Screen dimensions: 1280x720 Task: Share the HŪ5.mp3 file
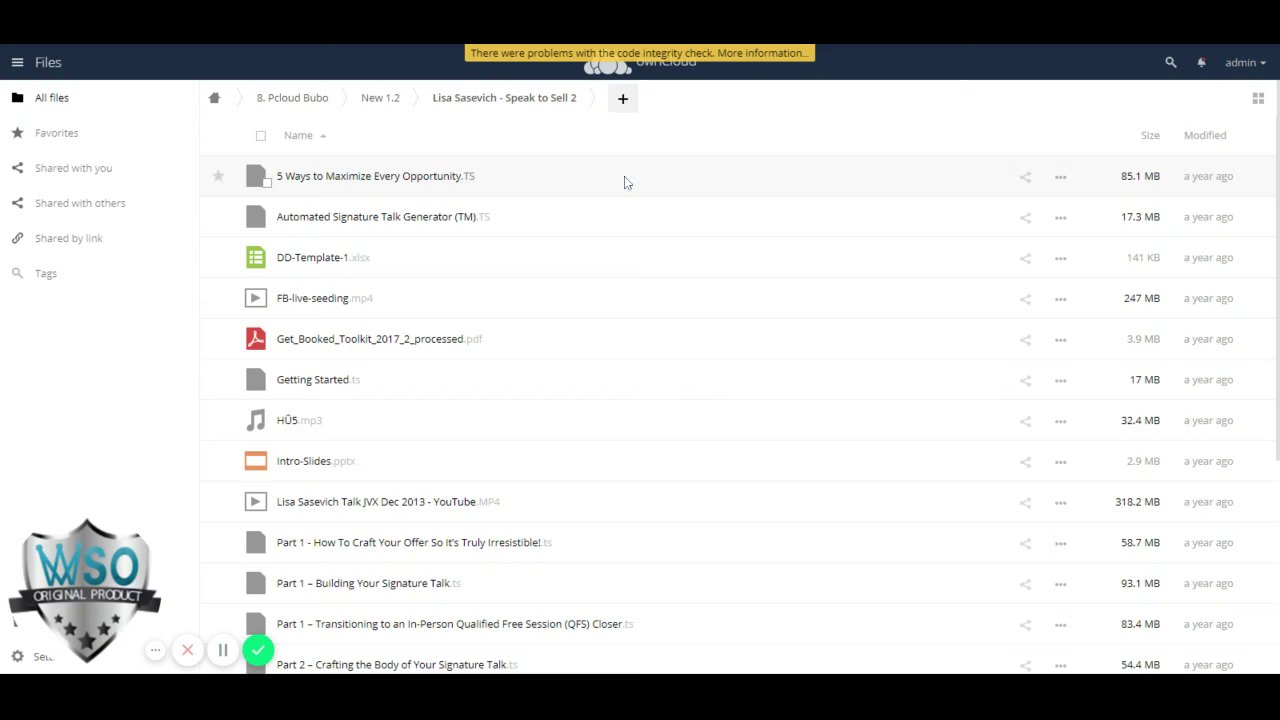pyautogui.click(x=1025, y=421)
